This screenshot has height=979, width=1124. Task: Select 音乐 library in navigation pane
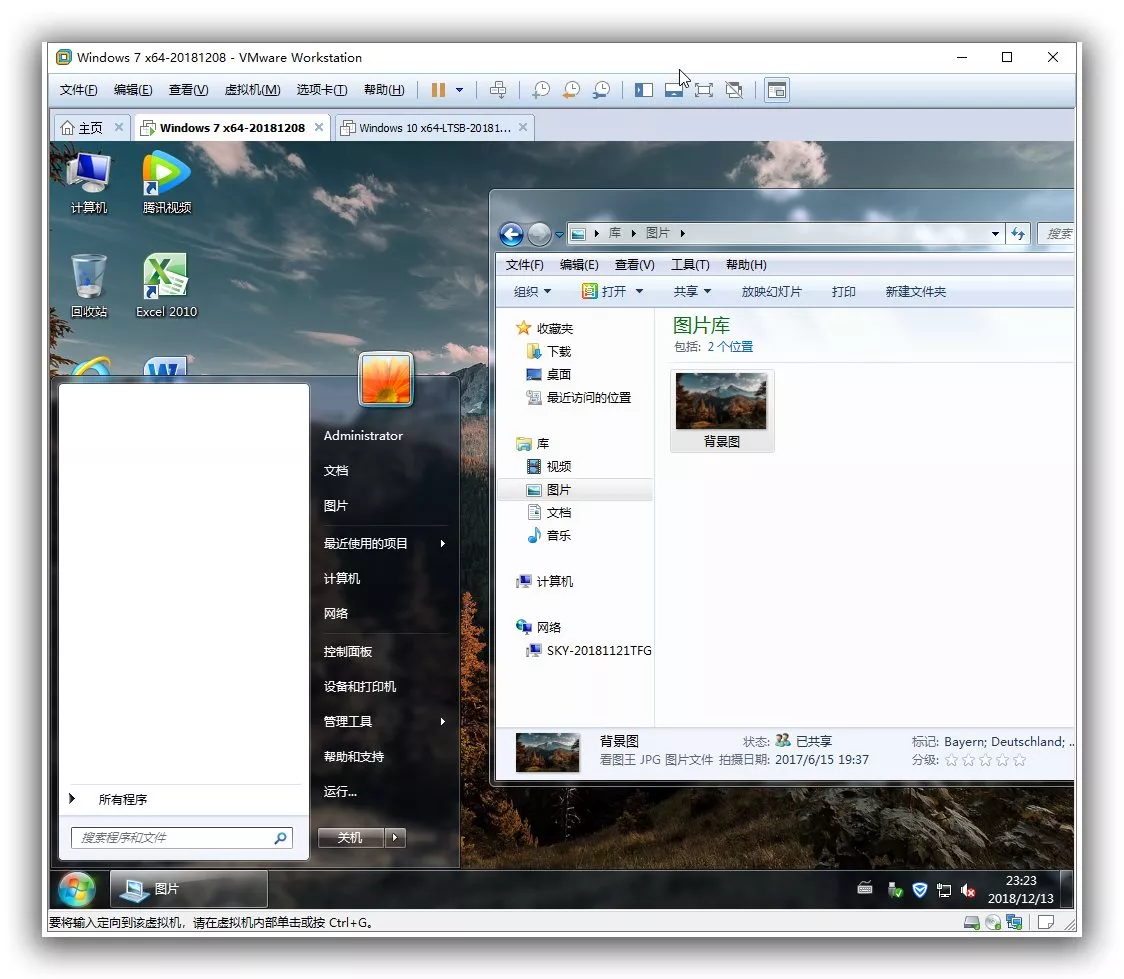(x=559, y=535)
